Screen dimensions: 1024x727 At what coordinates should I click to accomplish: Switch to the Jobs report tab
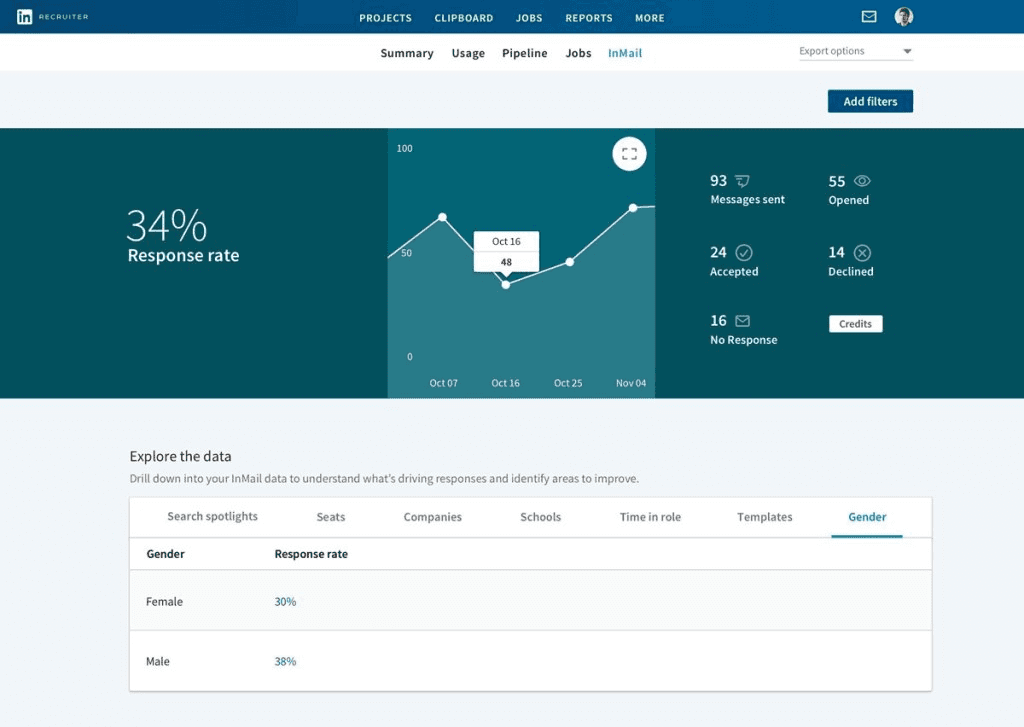tap(578, 53)
